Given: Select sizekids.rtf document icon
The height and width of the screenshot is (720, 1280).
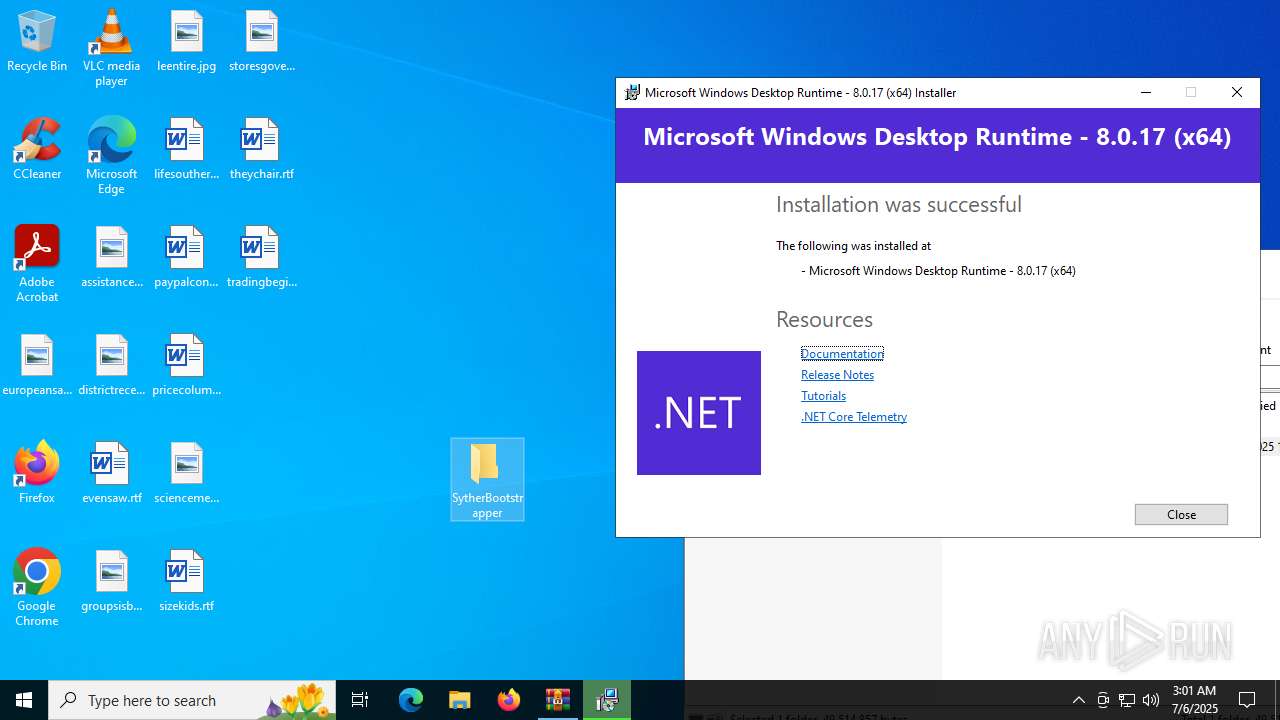Looking at the screenshot, I should click(186, 582).
